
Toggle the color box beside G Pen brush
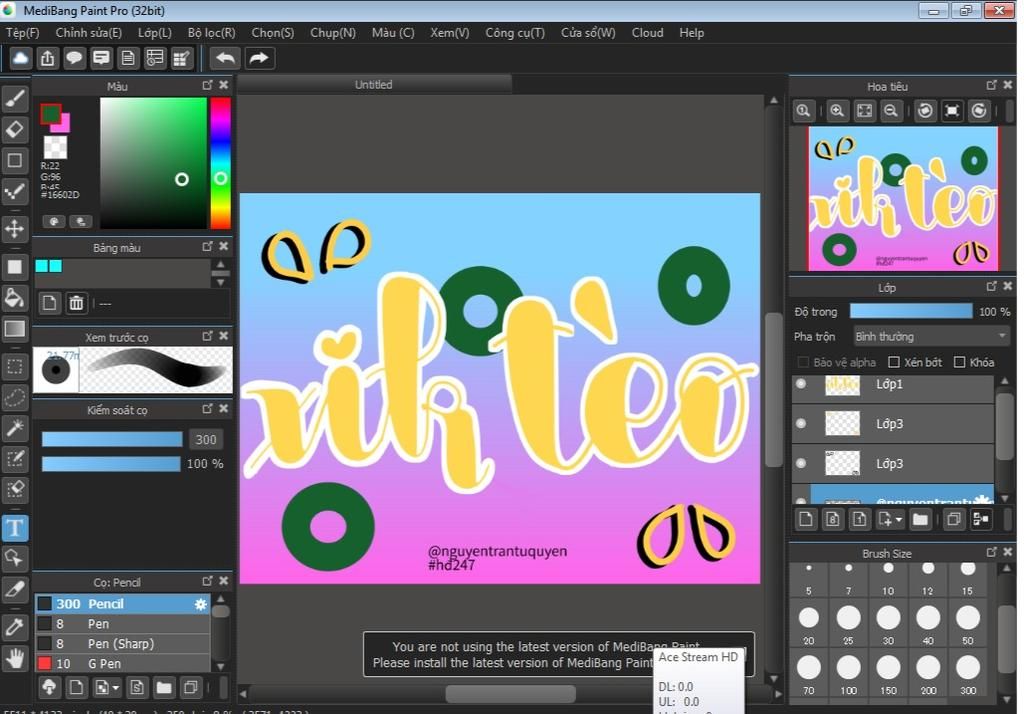(44, 663)
